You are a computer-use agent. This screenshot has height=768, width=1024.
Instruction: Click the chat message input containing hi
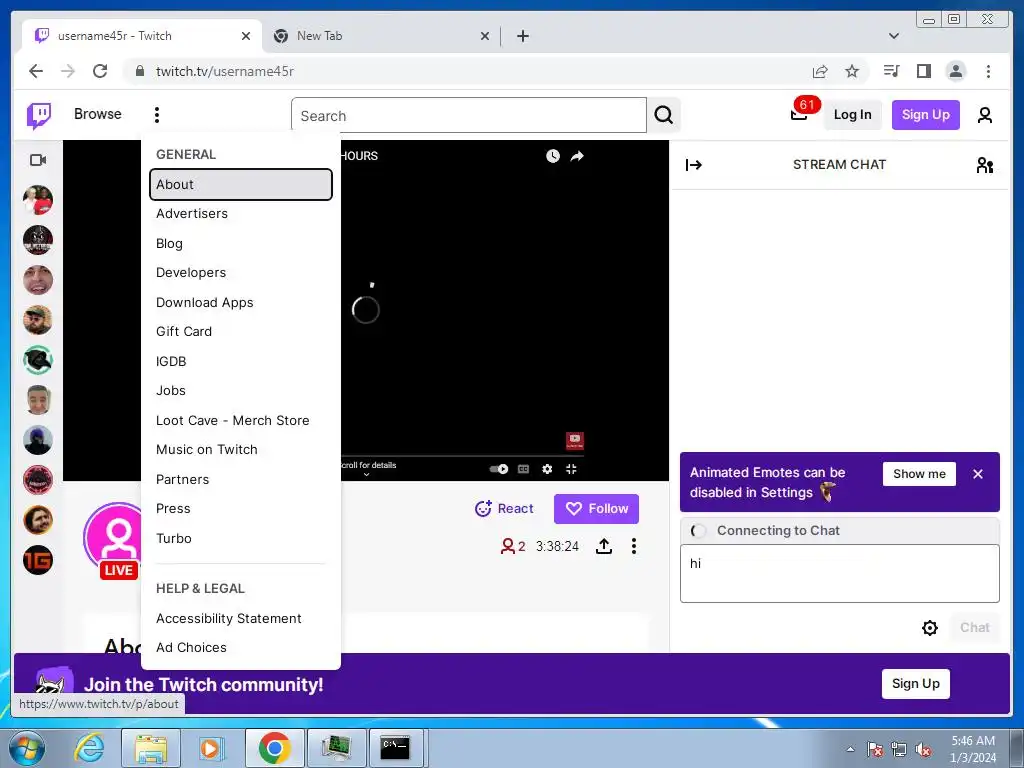tap(839, 573)
